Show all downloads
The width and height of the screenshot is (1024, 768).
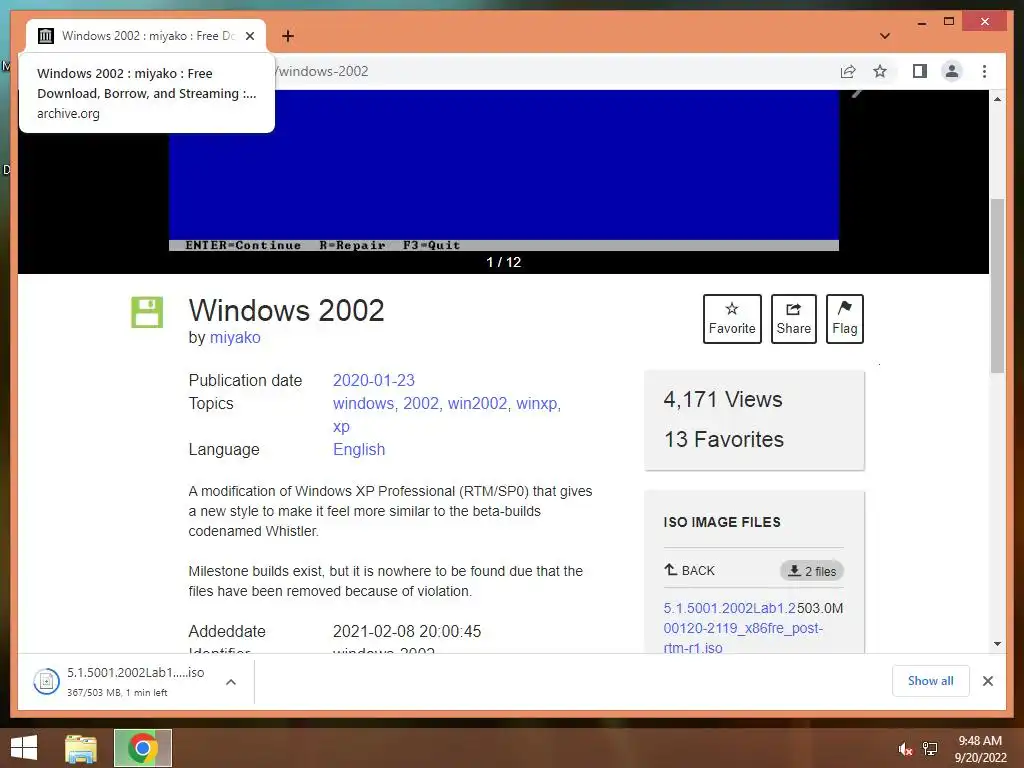[931, 681]
